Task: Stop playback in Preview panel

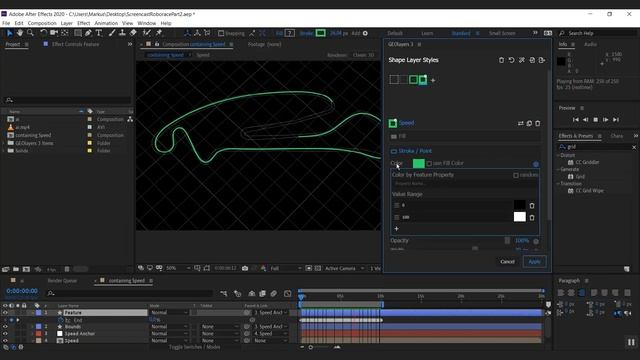Action: coord(596,120)
